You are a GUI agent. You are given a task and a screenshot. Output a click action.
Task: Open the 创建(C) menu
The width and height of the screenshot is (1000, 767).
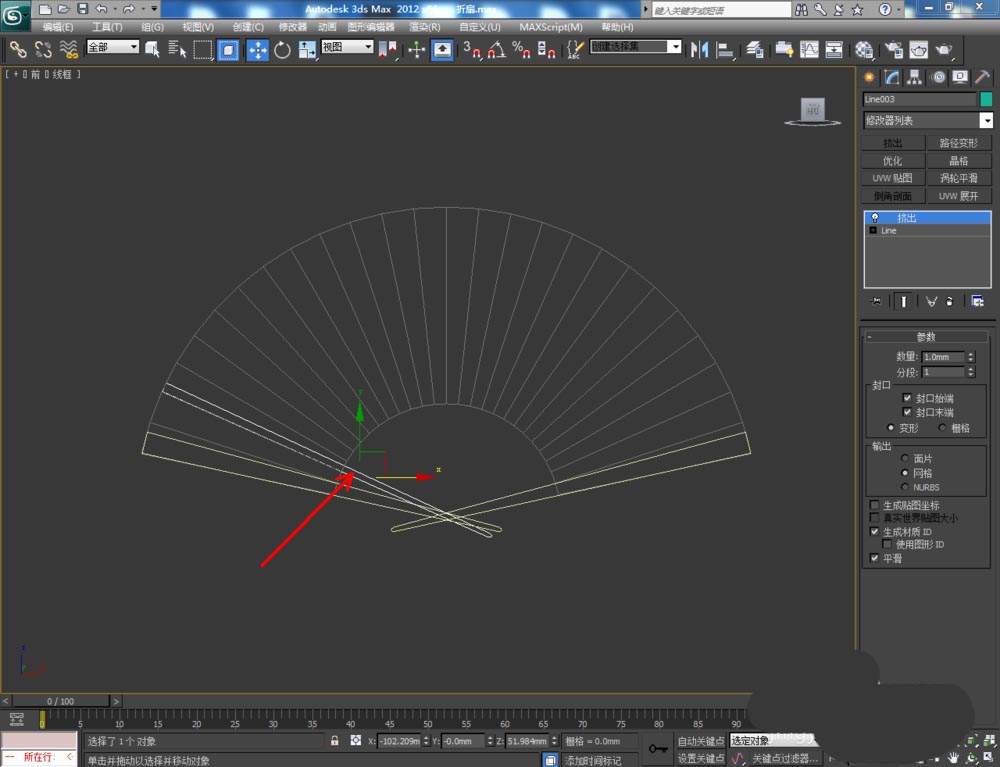(x=248, y=27)
